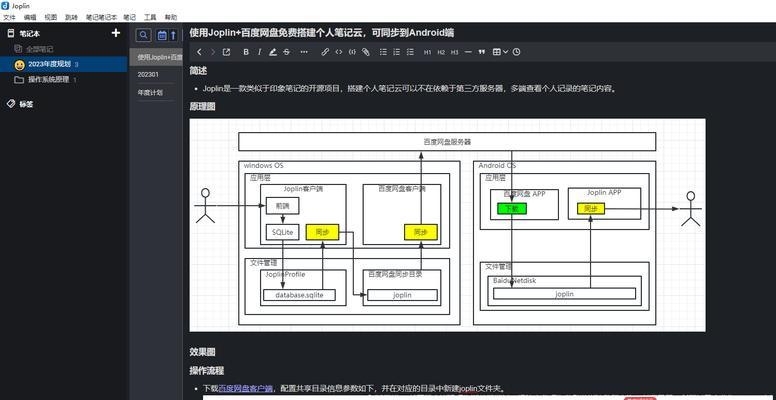The height and width of the screenshot is (400, 776).
Task: Open the 笔记 menu
Action: pos(130,17)
